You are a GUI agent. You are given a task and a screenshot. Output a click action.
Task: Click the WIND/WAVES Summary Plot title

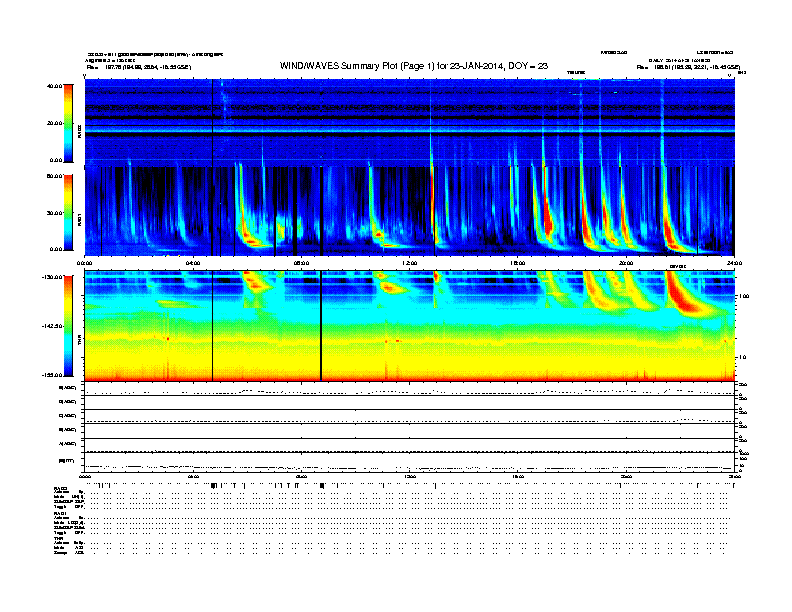(413, 66)
